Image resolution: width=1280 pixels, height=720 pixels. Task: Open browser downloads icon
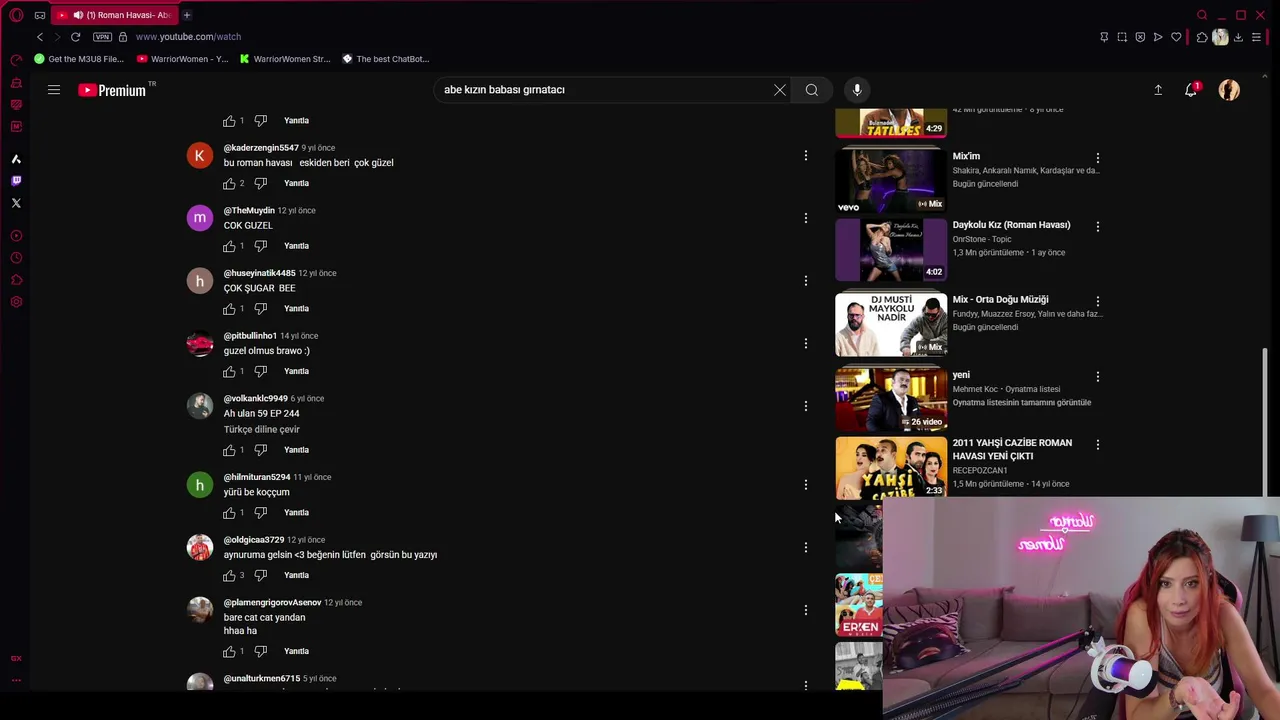click(x=1238, y=37)
